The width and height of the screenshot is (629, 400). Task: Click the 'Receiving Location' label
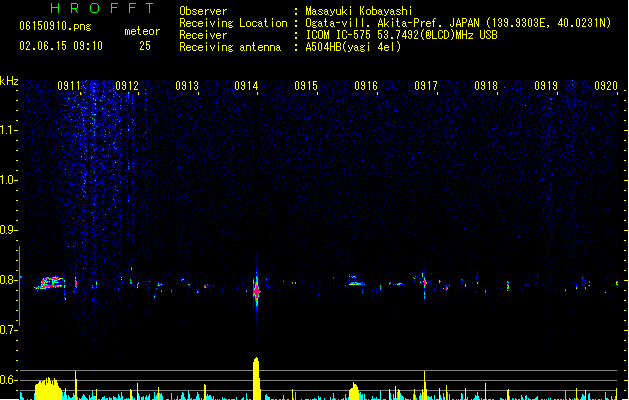[x=233, y=23]
